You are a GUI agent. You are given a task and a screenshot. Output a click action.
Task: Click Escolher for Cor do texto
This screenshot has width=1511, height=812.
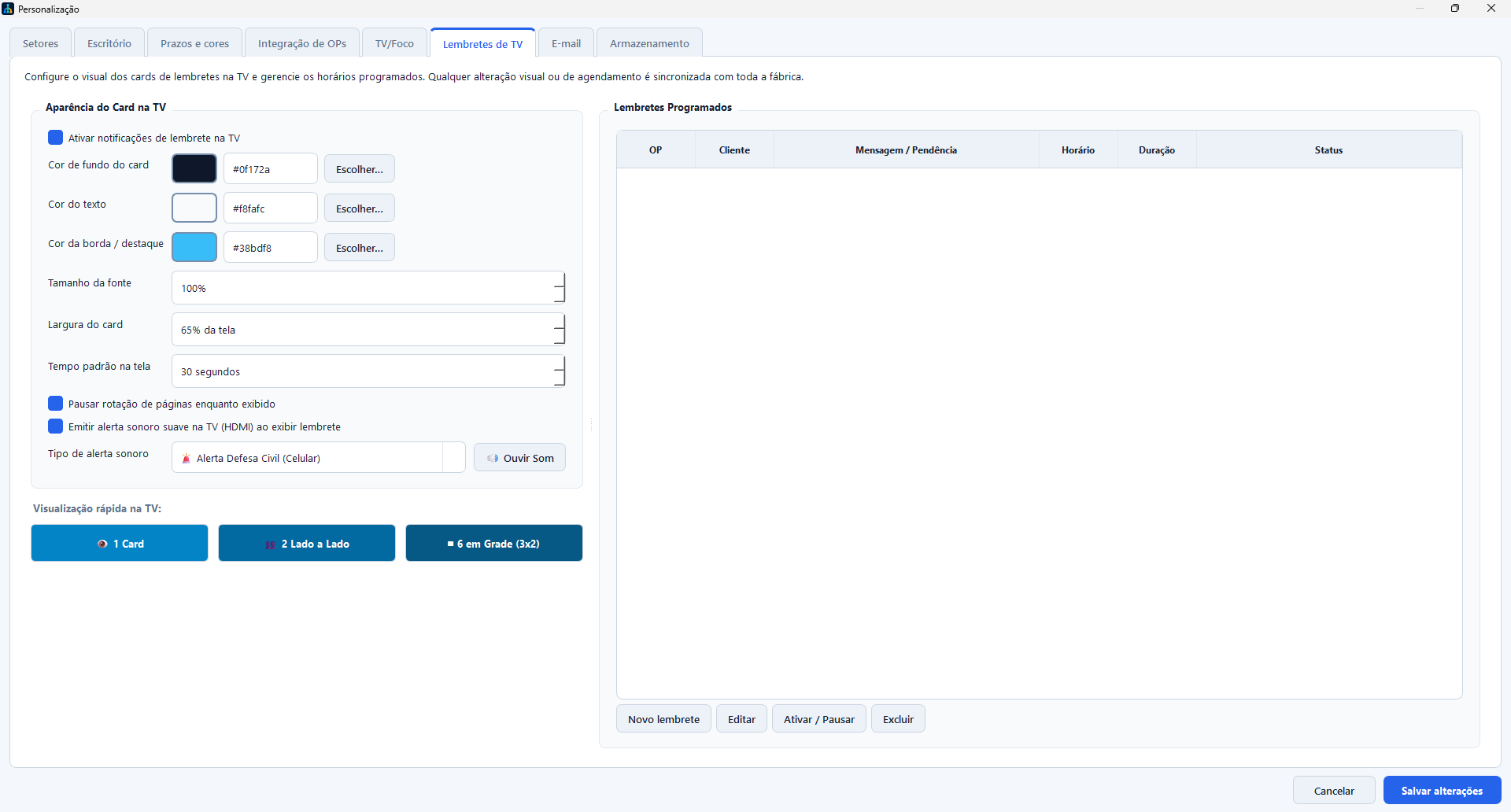coord(360,209)
